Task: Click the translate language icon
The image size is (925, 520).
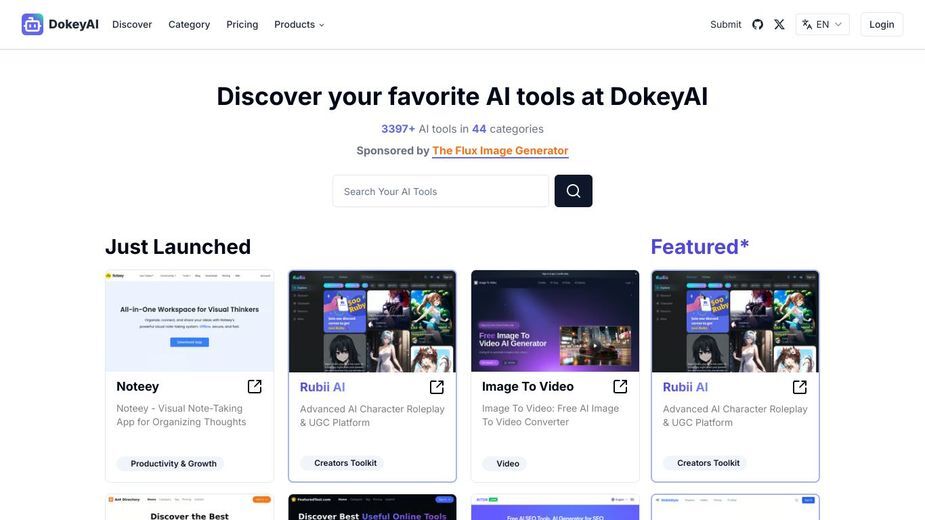Action: [806, 24]
